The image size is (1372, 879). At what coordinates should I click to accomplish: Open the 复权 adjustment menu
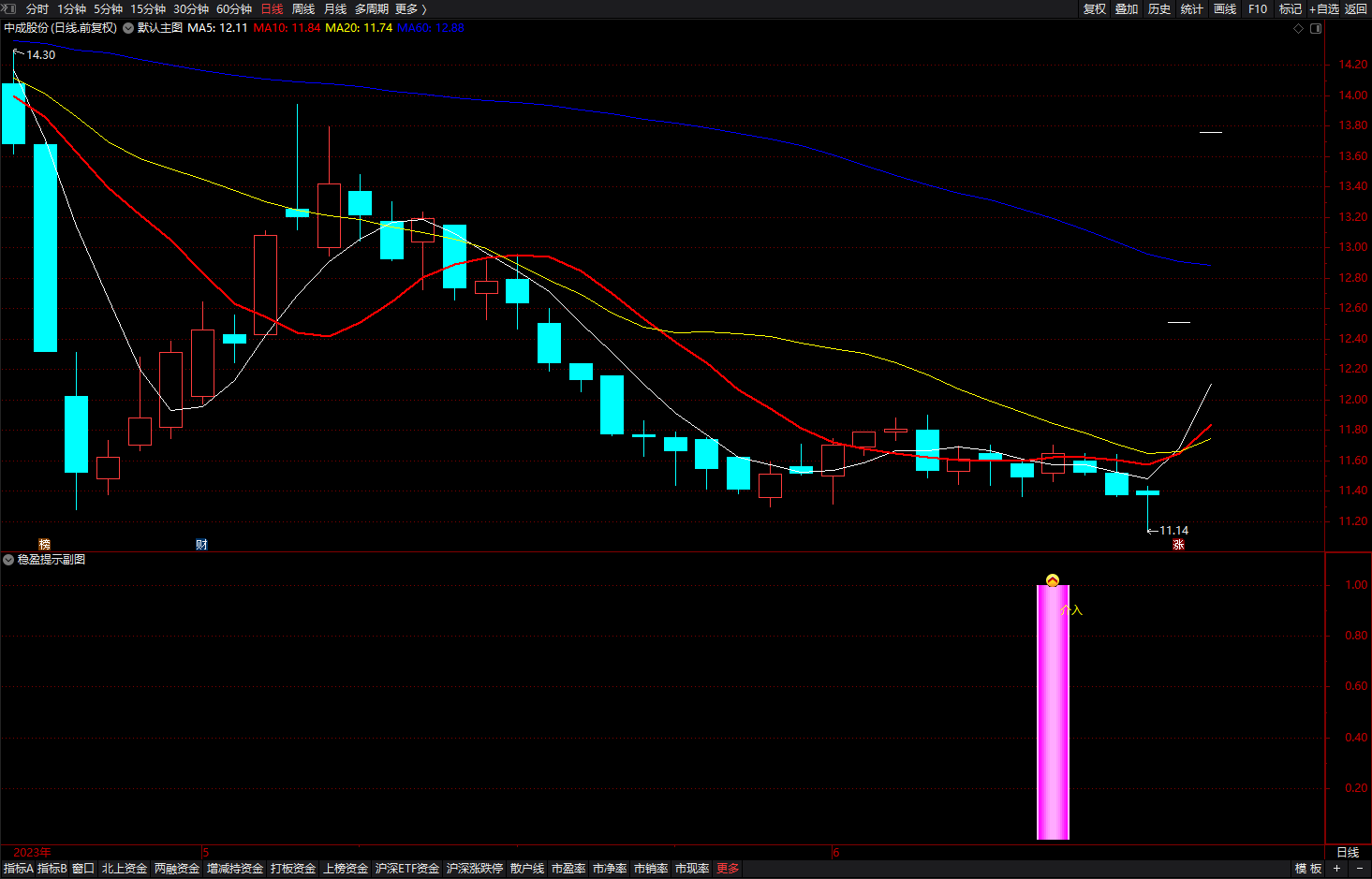(x=1095, y=9)
